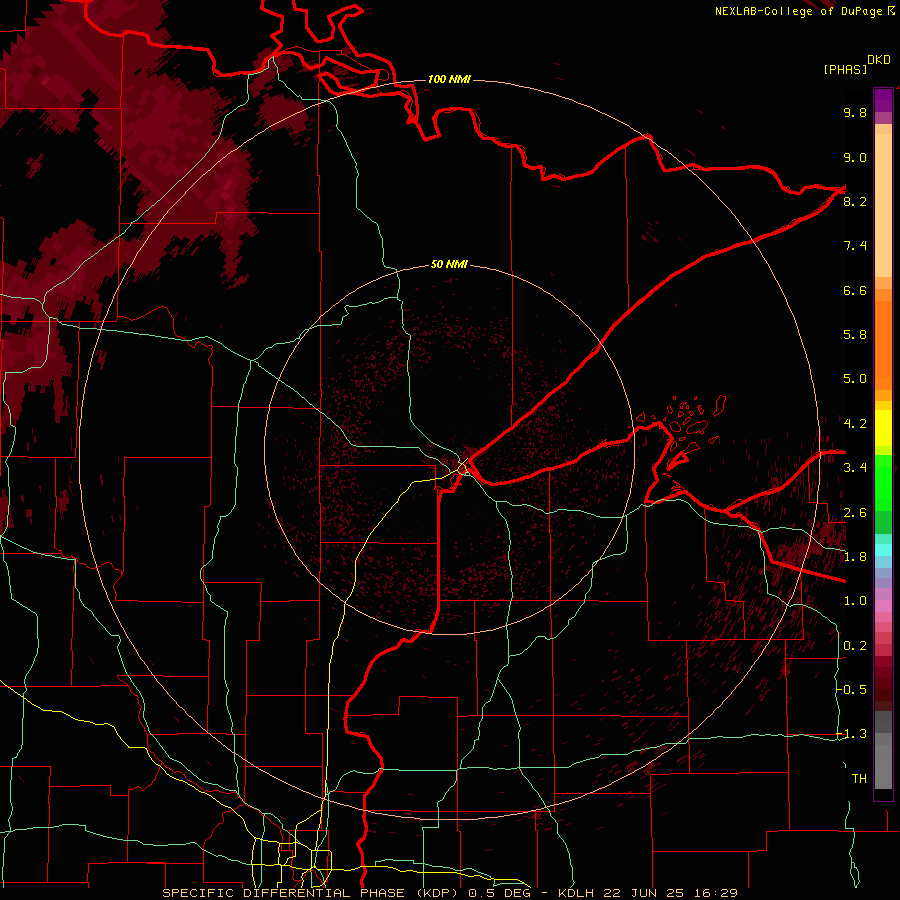Click the 5.0 value on the legend
The width and height of the screenshot is (900, 900).
(x=855, y=379)
